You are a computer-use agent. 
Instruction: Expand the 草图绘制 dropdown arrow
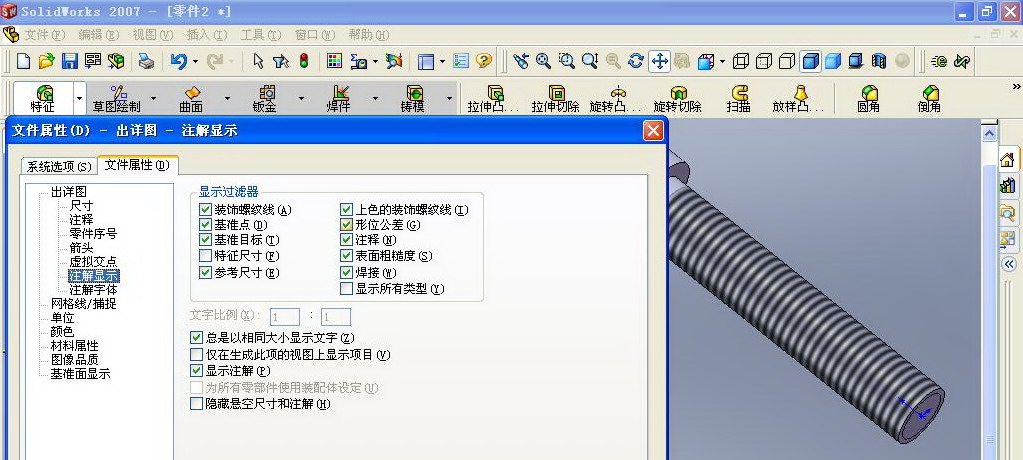(x=153, y=99)
